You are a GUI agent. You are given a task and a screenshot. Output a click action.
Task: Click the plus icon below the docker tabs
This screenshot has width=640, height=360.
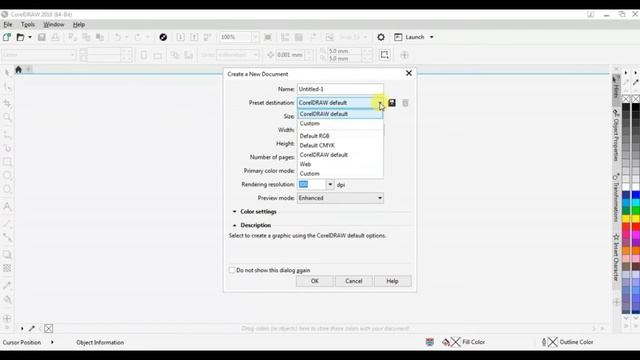coord(617,302)
